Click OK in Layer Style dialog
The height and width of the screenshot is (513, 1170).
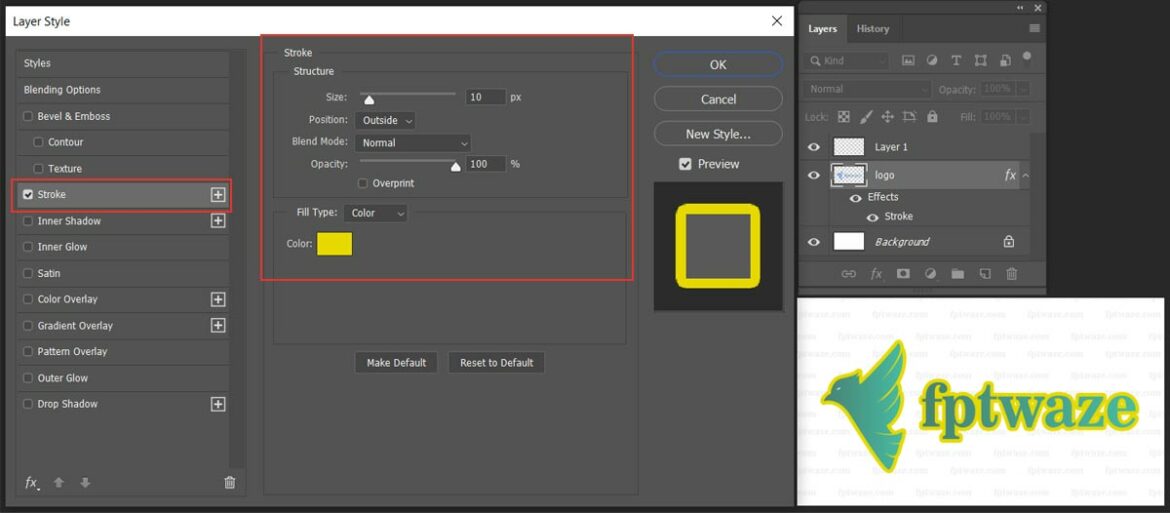click(718, 65)
